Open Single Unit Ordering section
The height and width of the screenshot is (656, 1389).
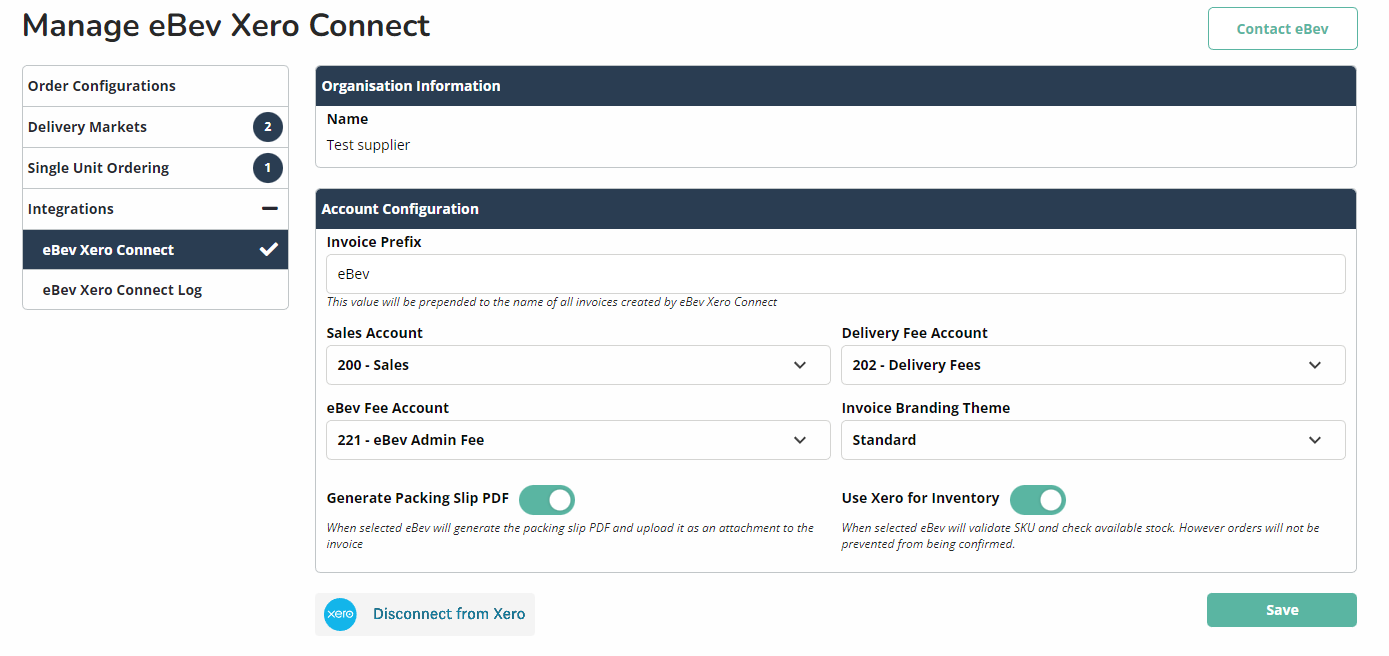tap(155, 168)
